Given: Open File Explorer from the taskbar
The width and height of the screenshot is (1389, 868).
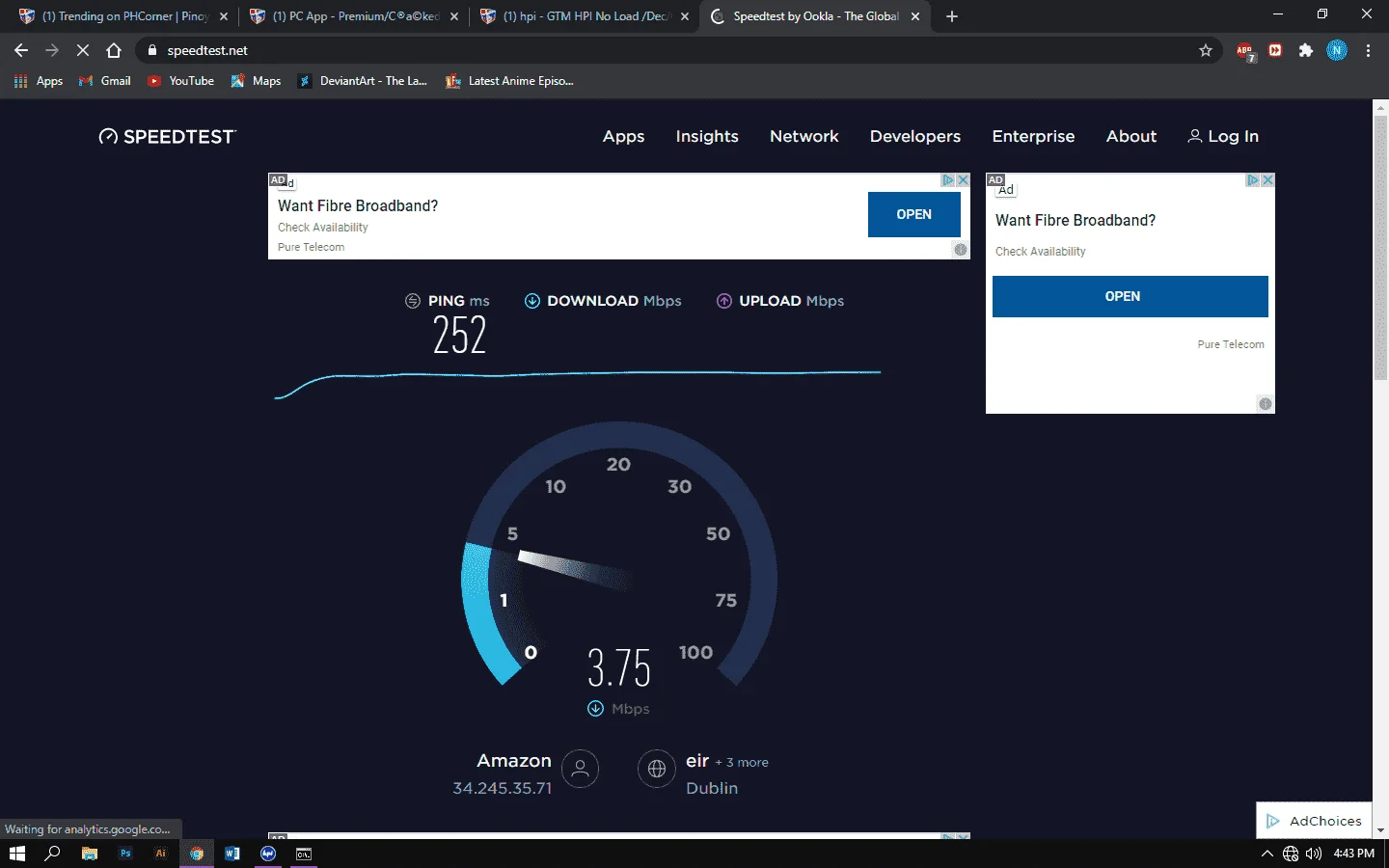Looking at the screenshot, I should [x=90, y=854].
